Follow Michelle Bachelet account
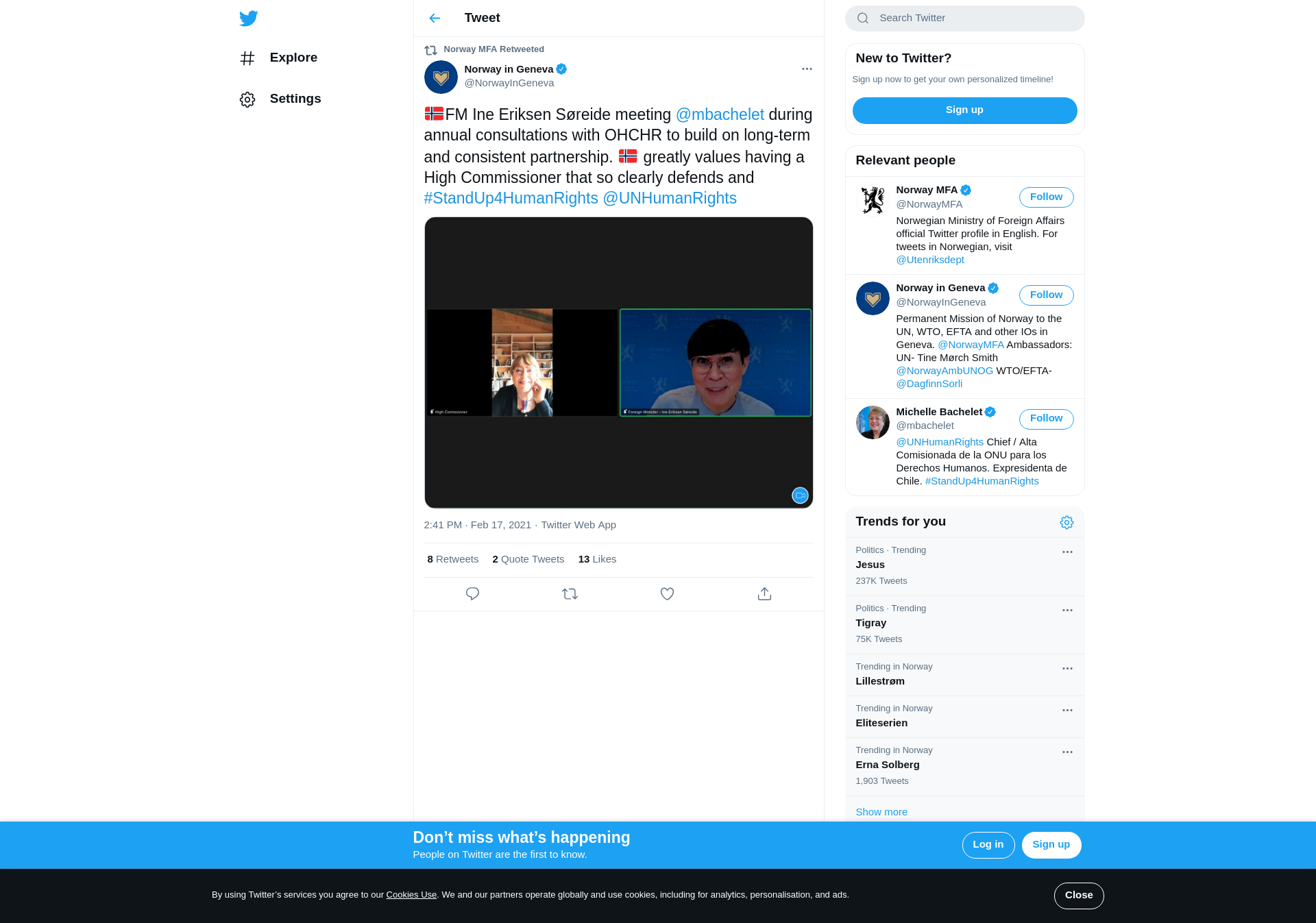 [1046, 419]
